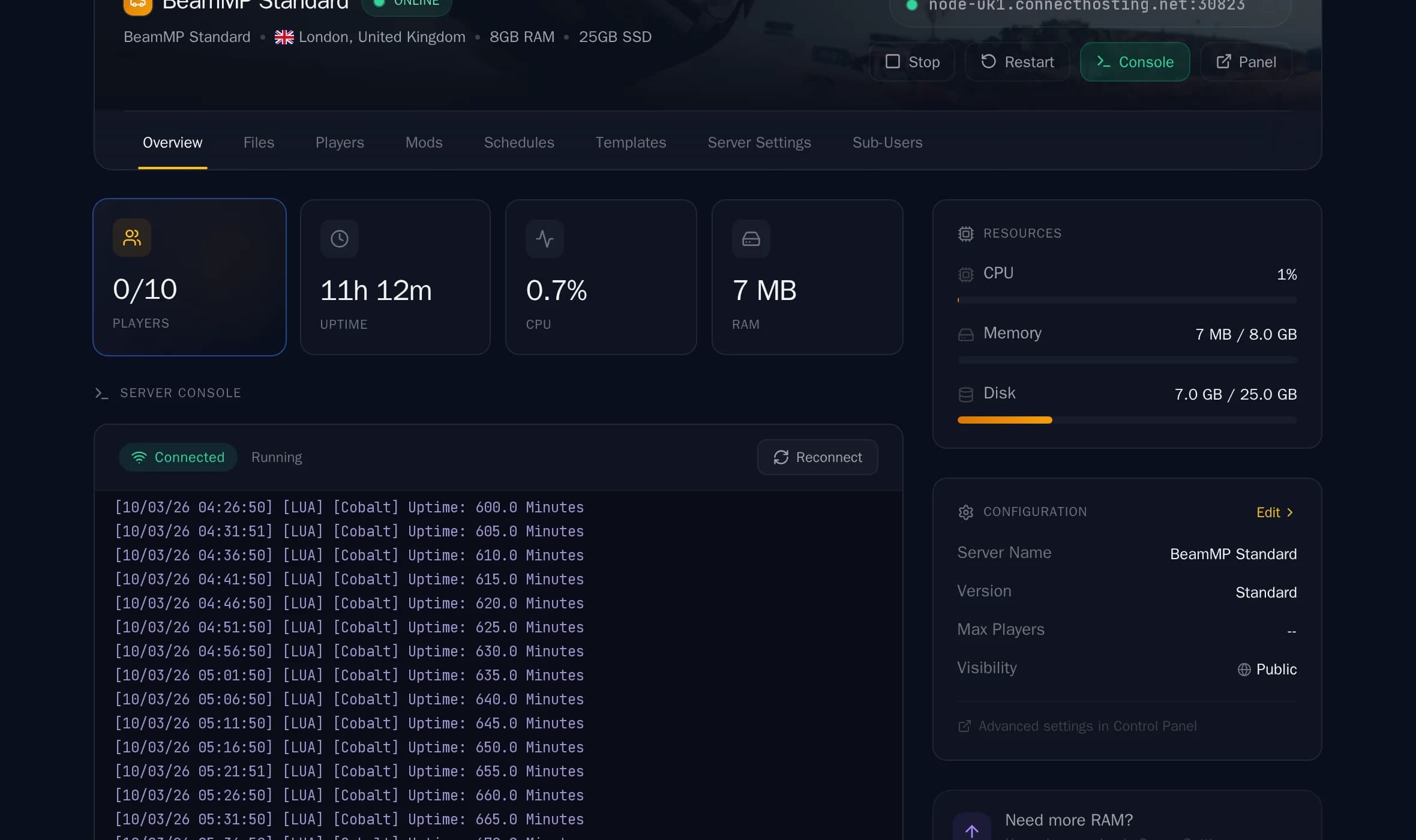Select the Players count card icon
Screen dimensions: 1416x840
point(131,238)
